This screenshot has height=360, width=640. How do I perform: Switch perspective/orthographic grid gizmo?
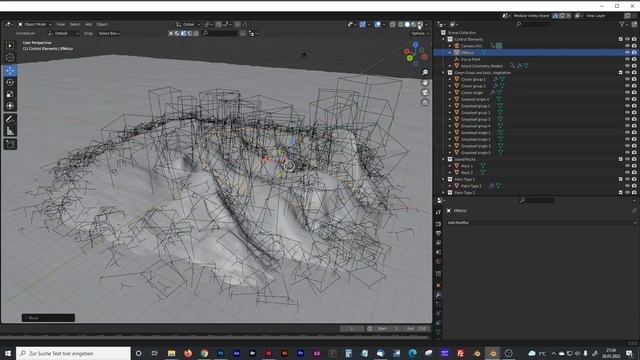(x=425, y=102)
